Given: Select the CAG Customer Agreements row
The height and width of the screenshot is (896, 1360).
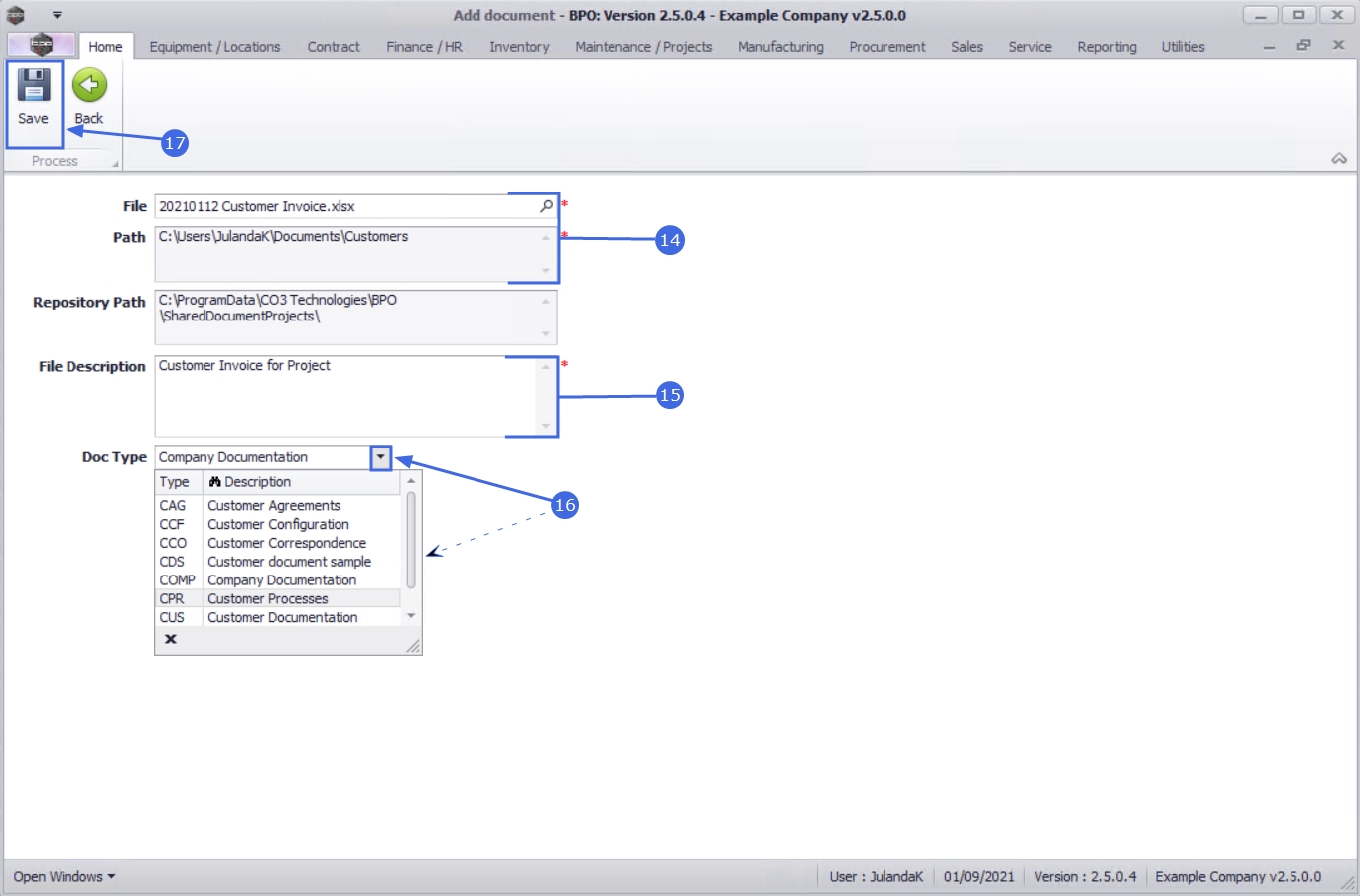Looking at the screenshot, I should pos(278,506).
